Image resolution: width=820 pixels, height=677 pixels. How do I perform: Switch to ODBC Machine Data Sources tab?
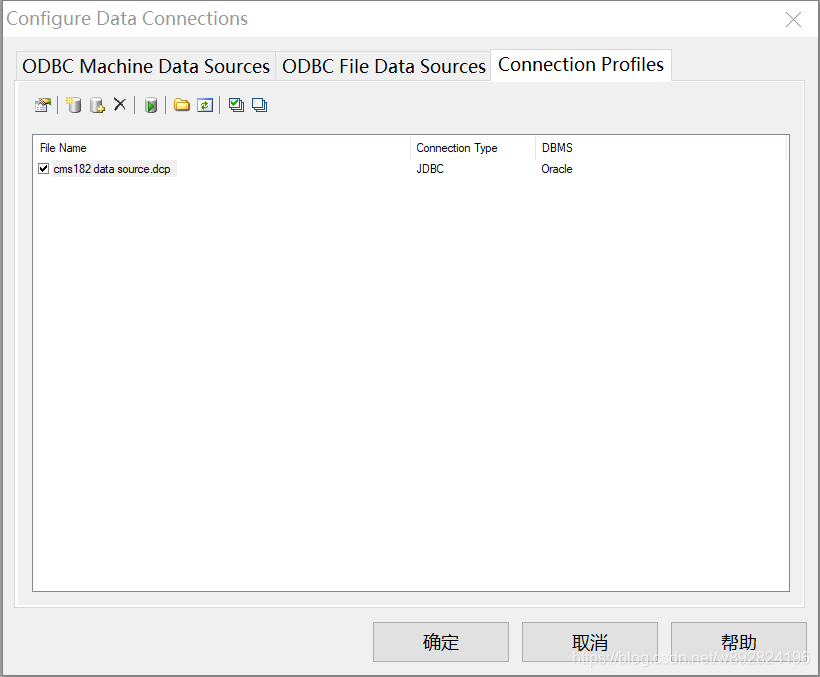(144, 65)
